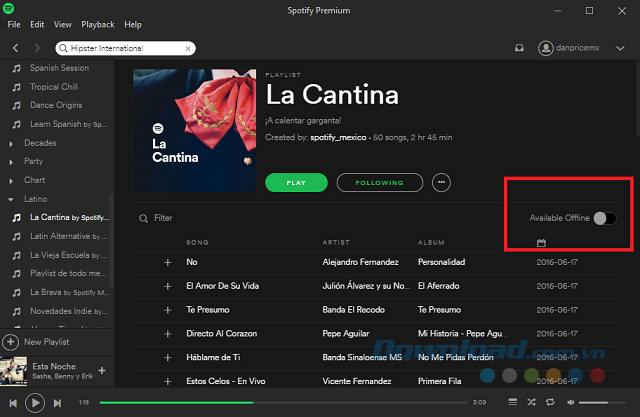Click the Esta Noche album thumbnail
The width and height of the screenshot is (640, 417).
13,371
